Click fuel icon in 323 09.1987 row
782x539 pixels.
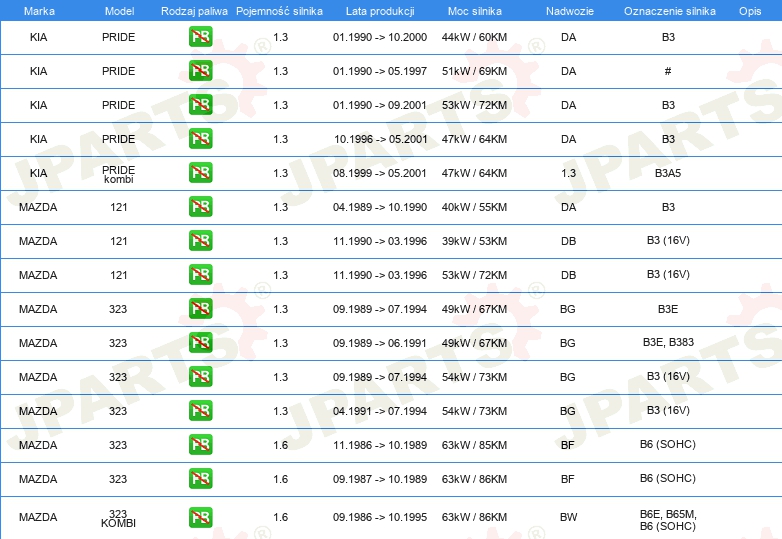click(x=200, y=478)
